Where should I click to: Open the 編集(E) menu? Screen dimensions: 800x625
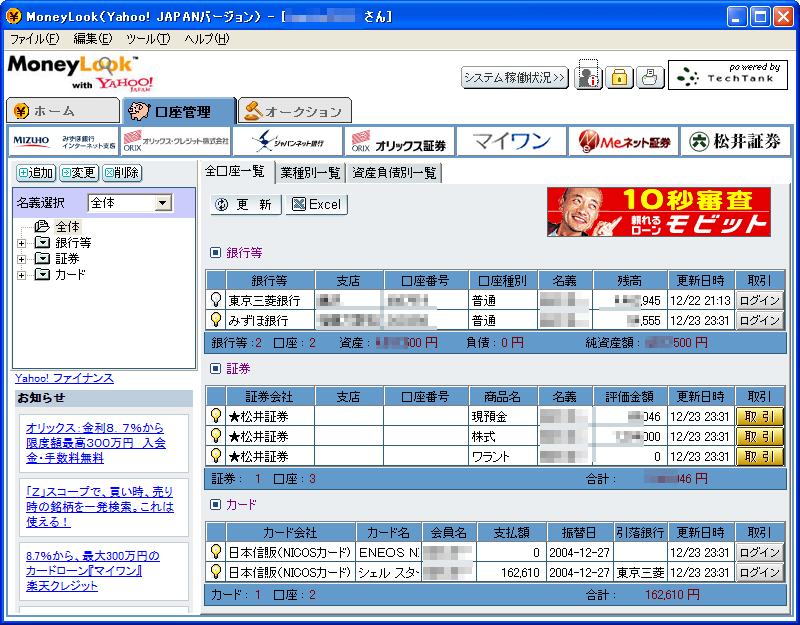coord(92,39)
